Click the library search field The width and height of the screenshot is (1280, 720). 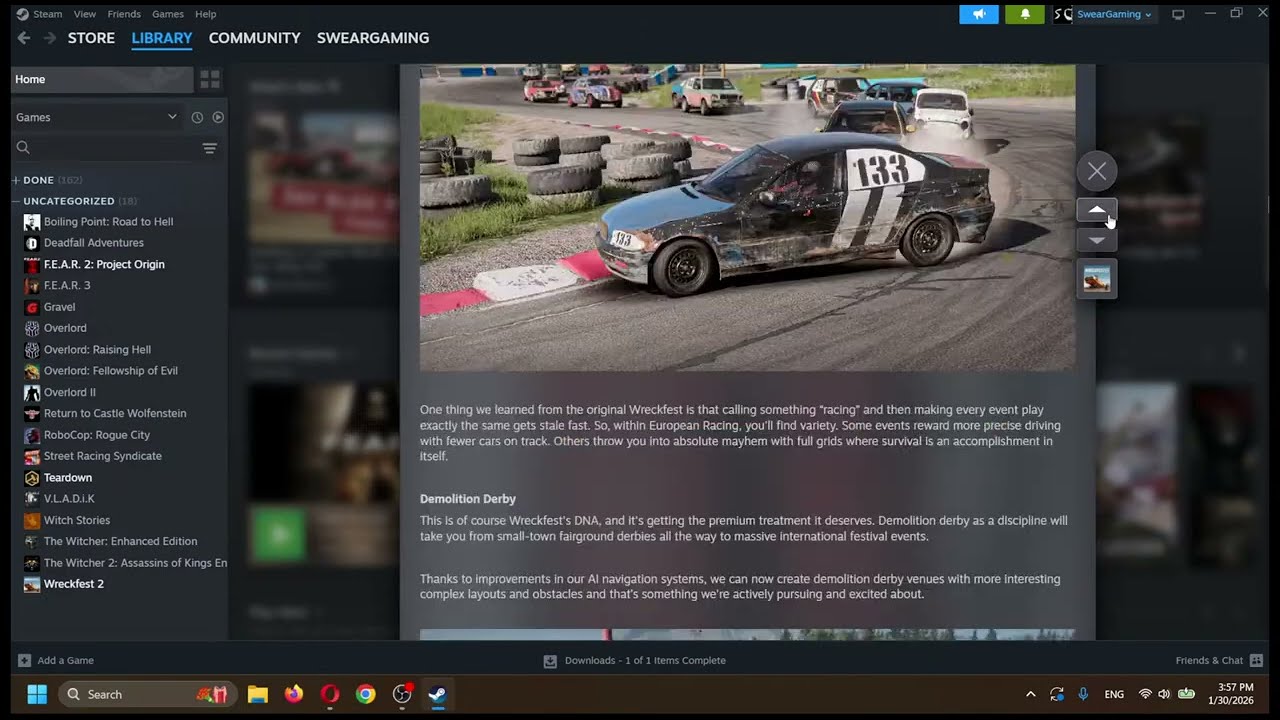pyautogui.click(x=105, y=148)
